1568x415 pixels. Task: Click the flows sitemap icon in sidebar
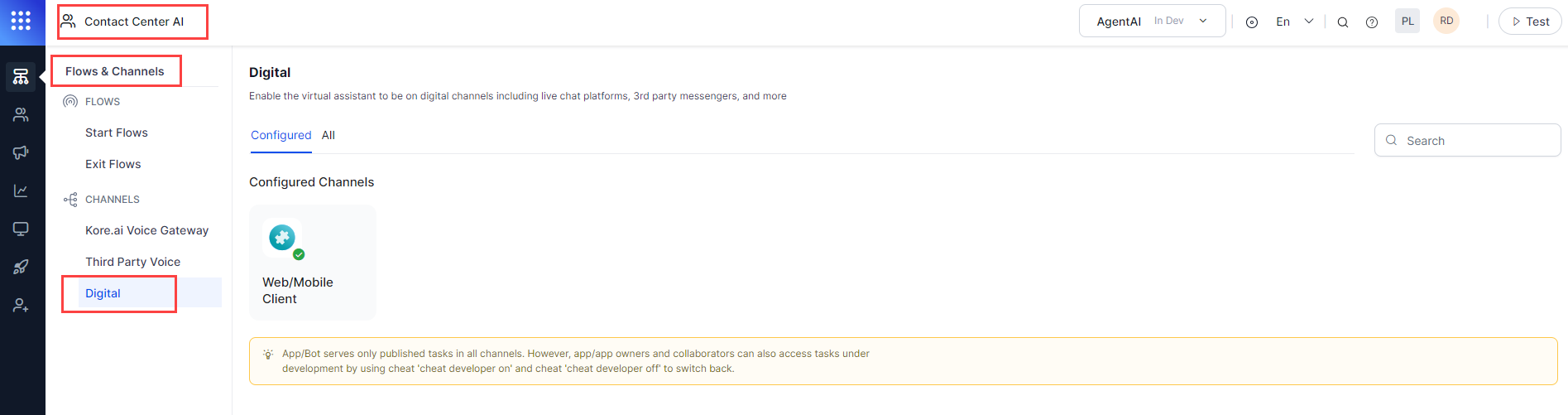21,77
